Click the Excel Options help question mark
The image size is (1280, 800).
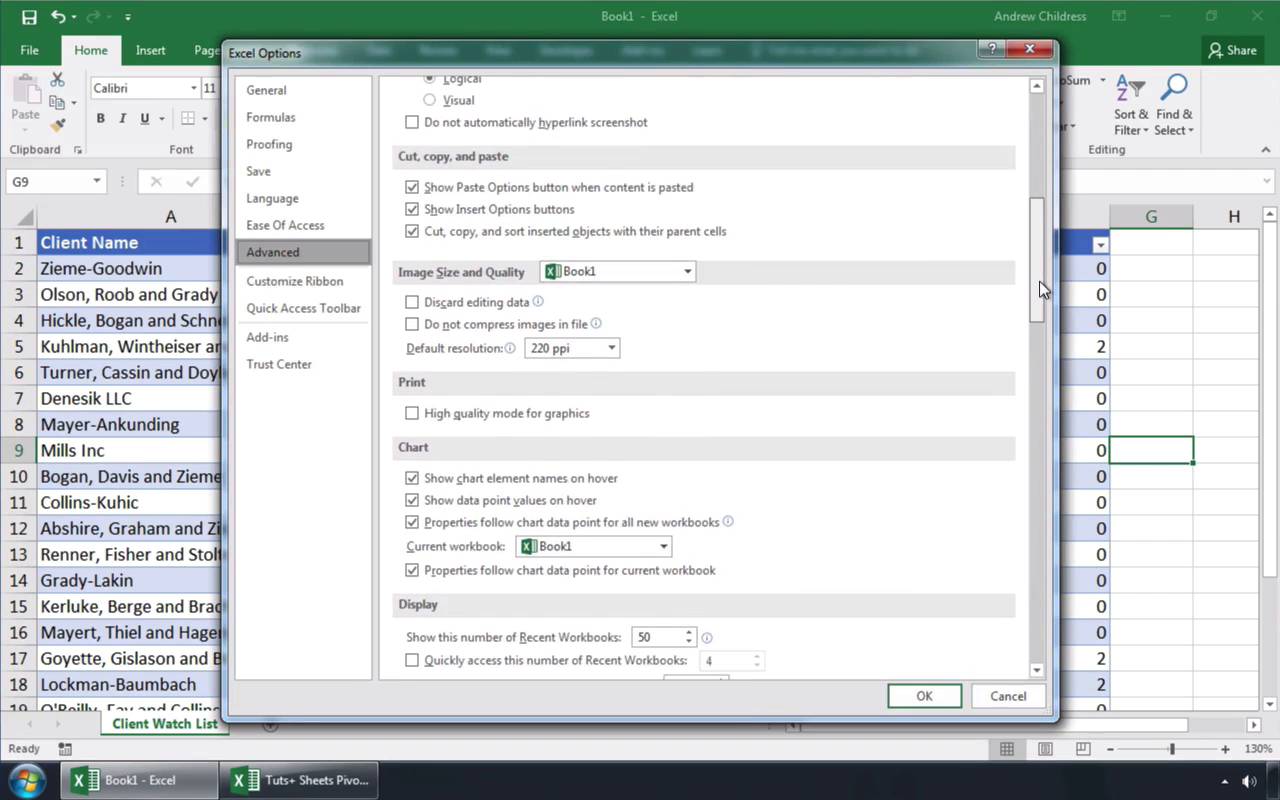click(x=991, y=49)
